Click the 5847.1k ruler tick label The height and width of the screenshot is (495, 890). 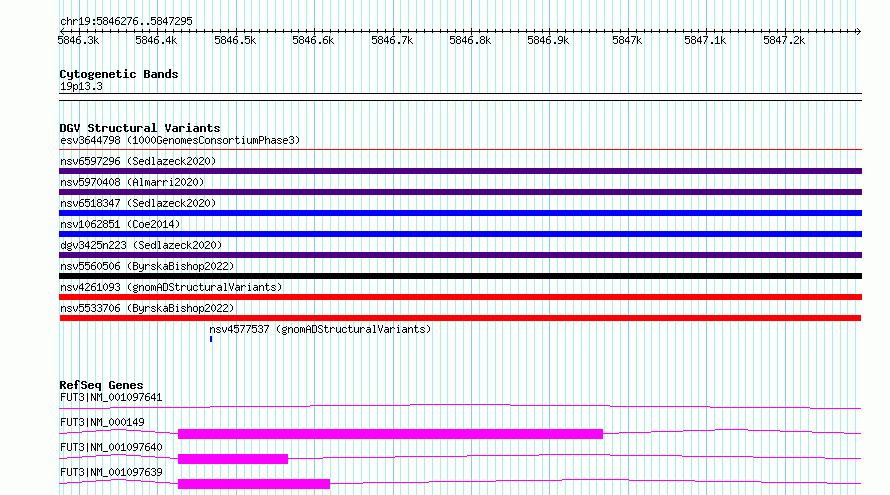click(705, 40)
